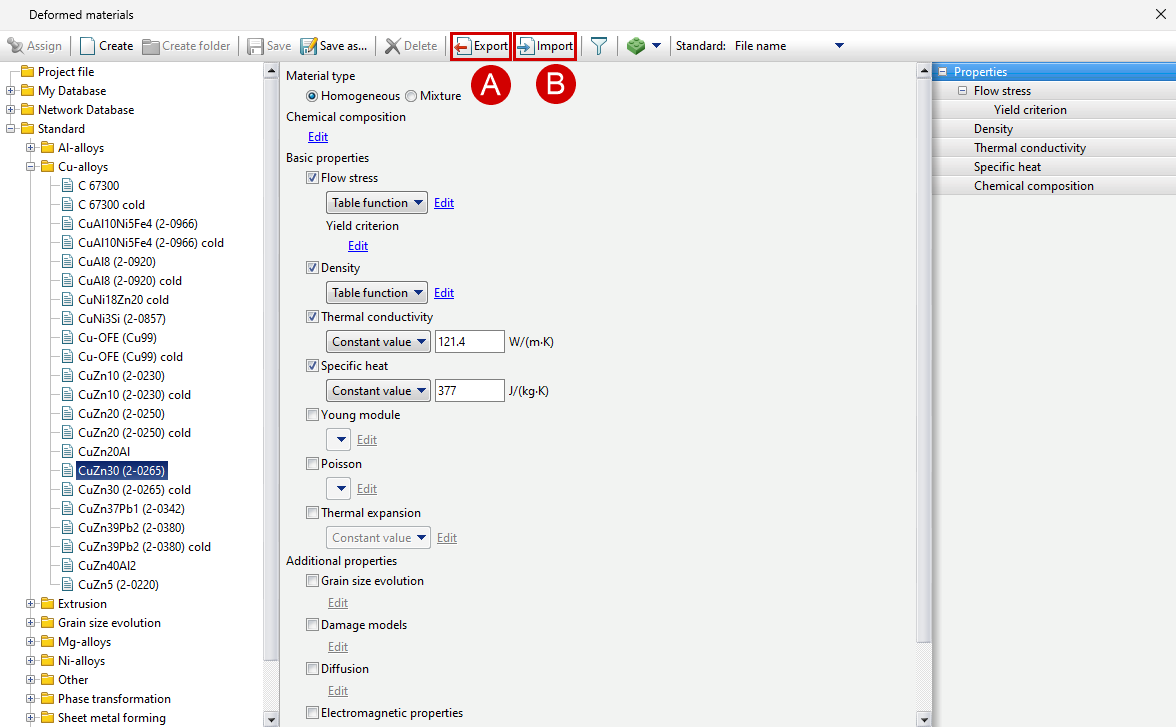Select the Mixture material type
The image size is (1176, 727).
point(411,96)
